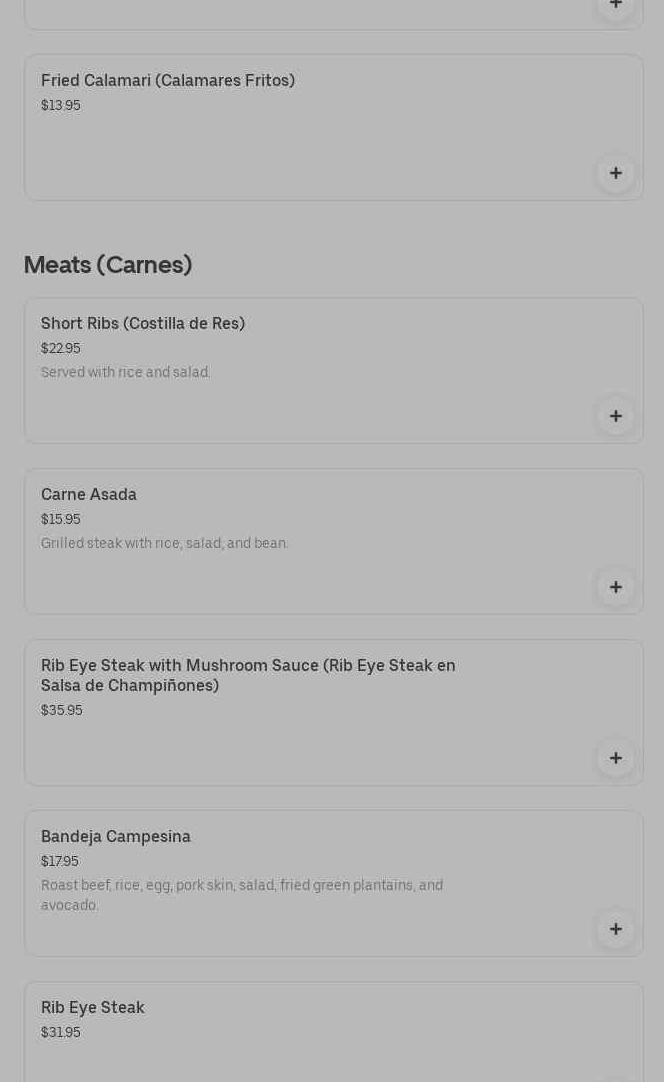
Task: Open Fried Calamari (Calamares Fritos) item
Action: pyautogui.click(x=168, y=81)
